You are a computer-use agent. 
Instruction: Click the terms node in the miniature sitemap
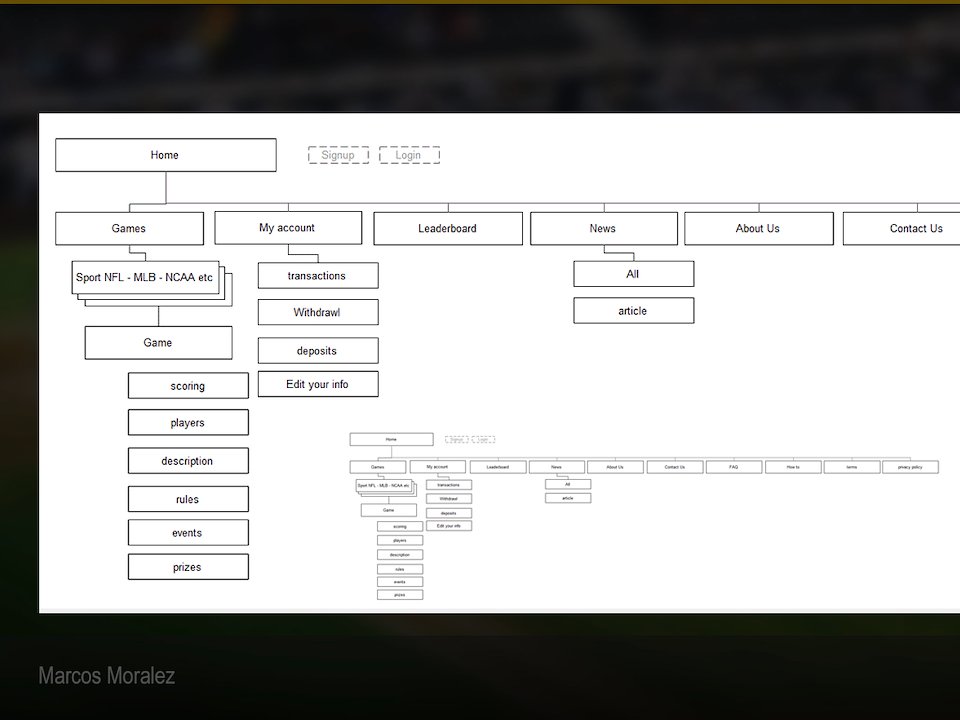tap(852, 467)
